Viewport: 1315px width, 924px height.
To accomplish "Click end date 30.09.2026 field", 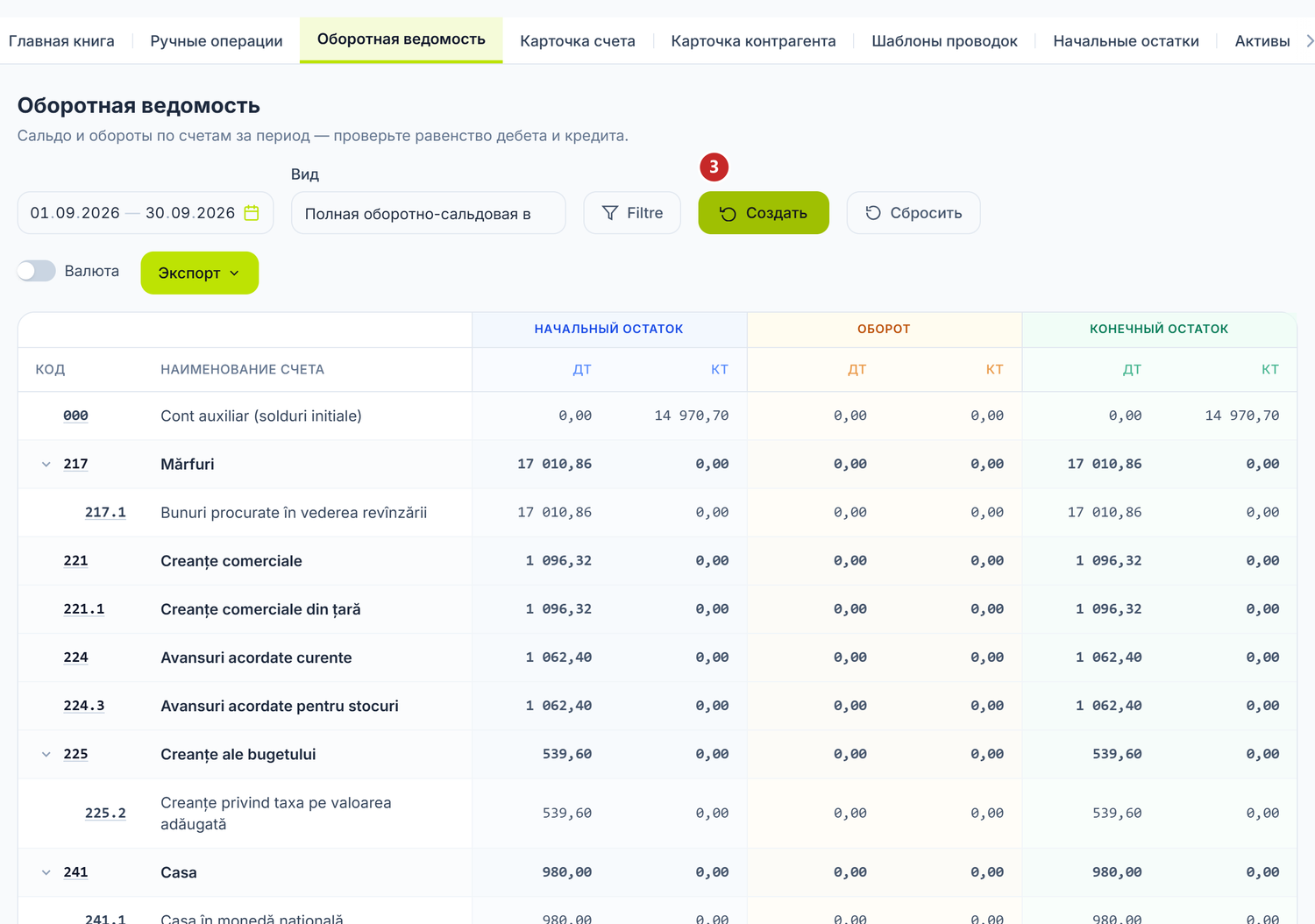I will click(190, 213).
